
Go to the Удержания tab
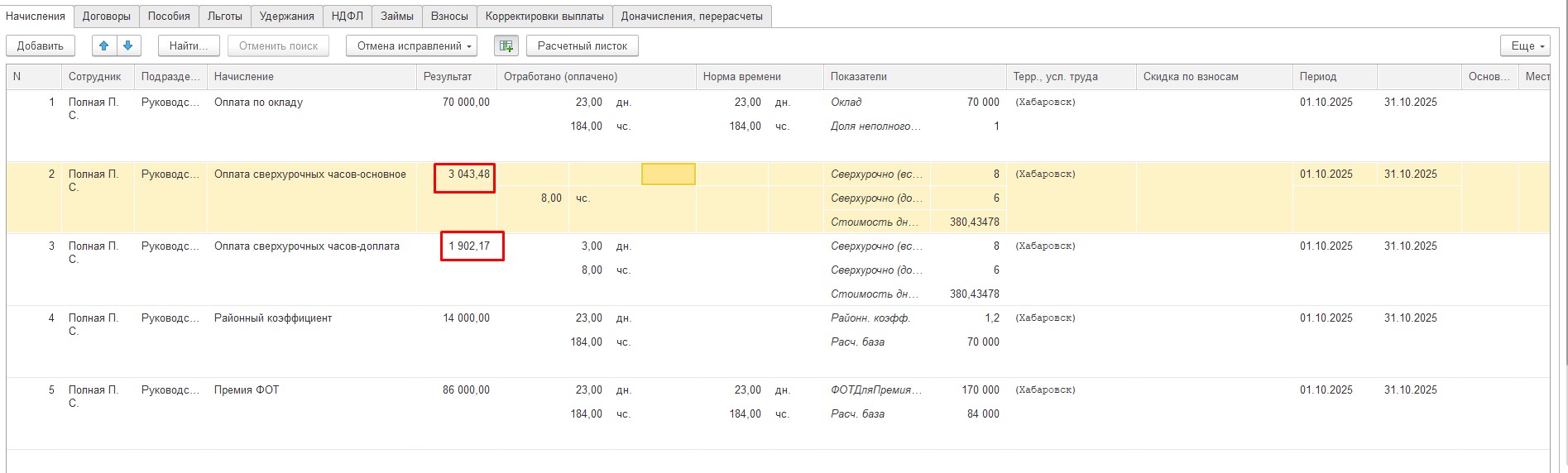[286, 16]
